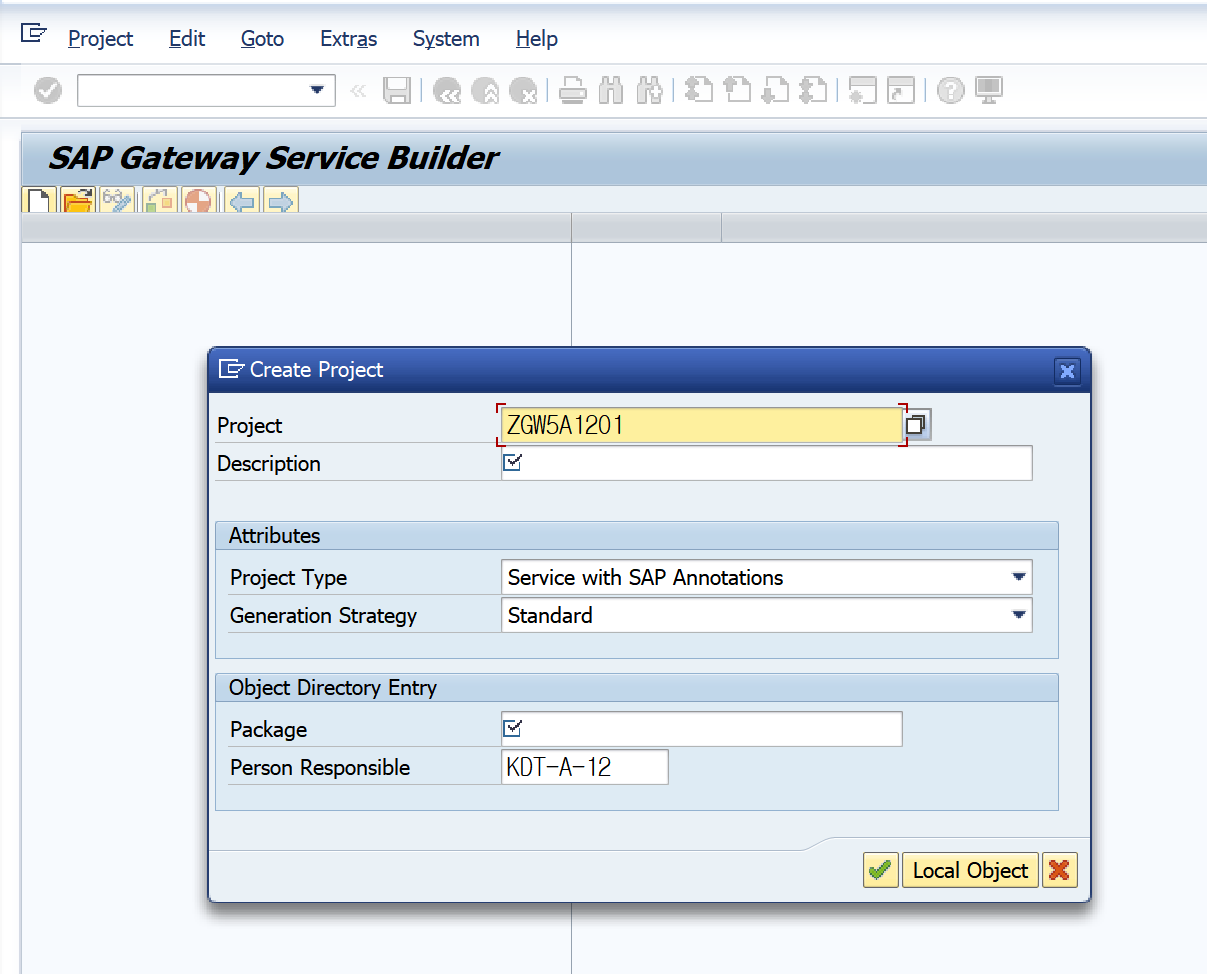The width and height of the screenshot is (1207, 974).
Task: Open Customize Local Layout monitor icon
Action: click(x=989, y=91)
